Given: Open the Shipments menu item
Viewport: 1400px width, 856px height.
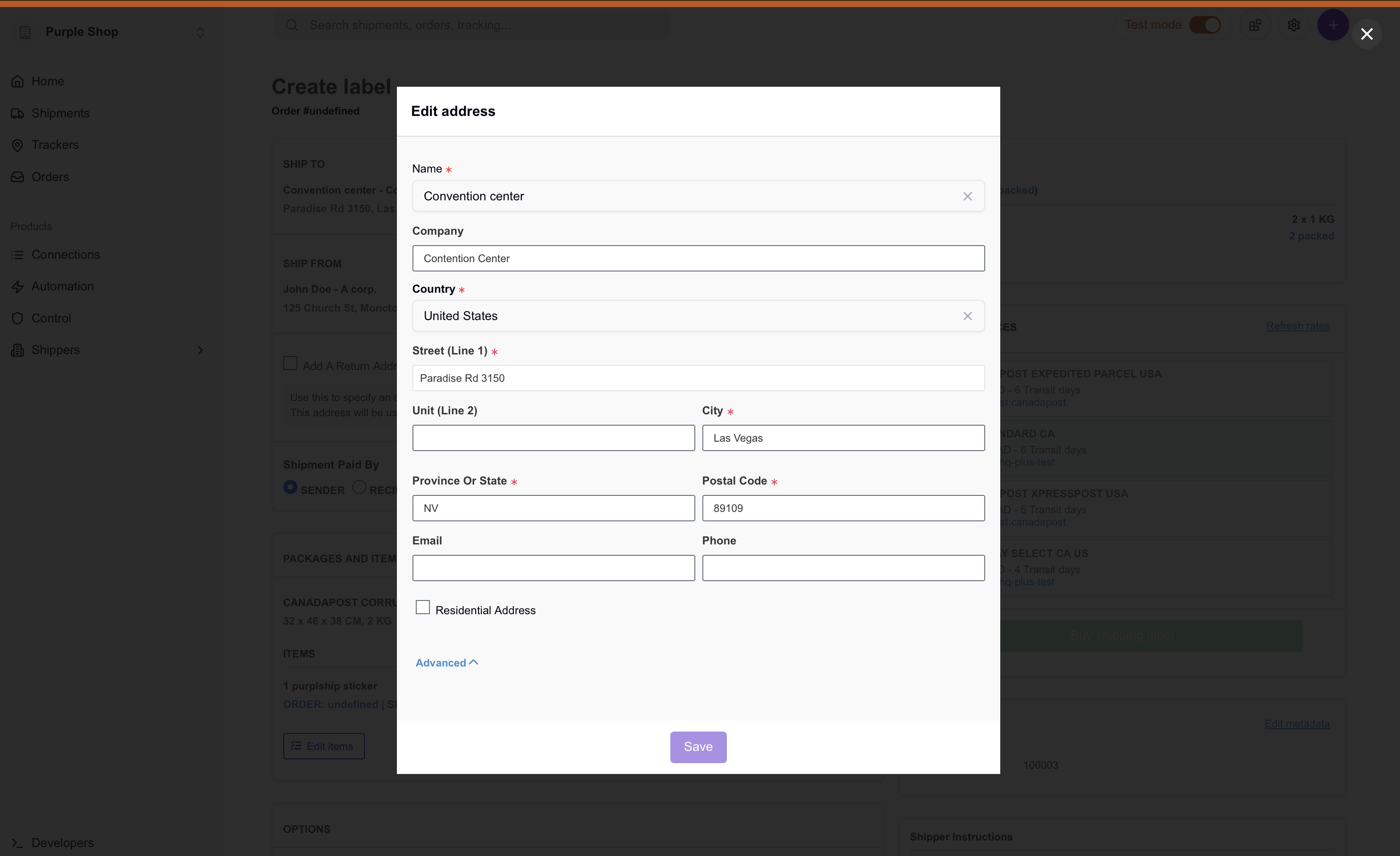Looking at the screenshot, I should pyautogui.click(x=60, y=113).
